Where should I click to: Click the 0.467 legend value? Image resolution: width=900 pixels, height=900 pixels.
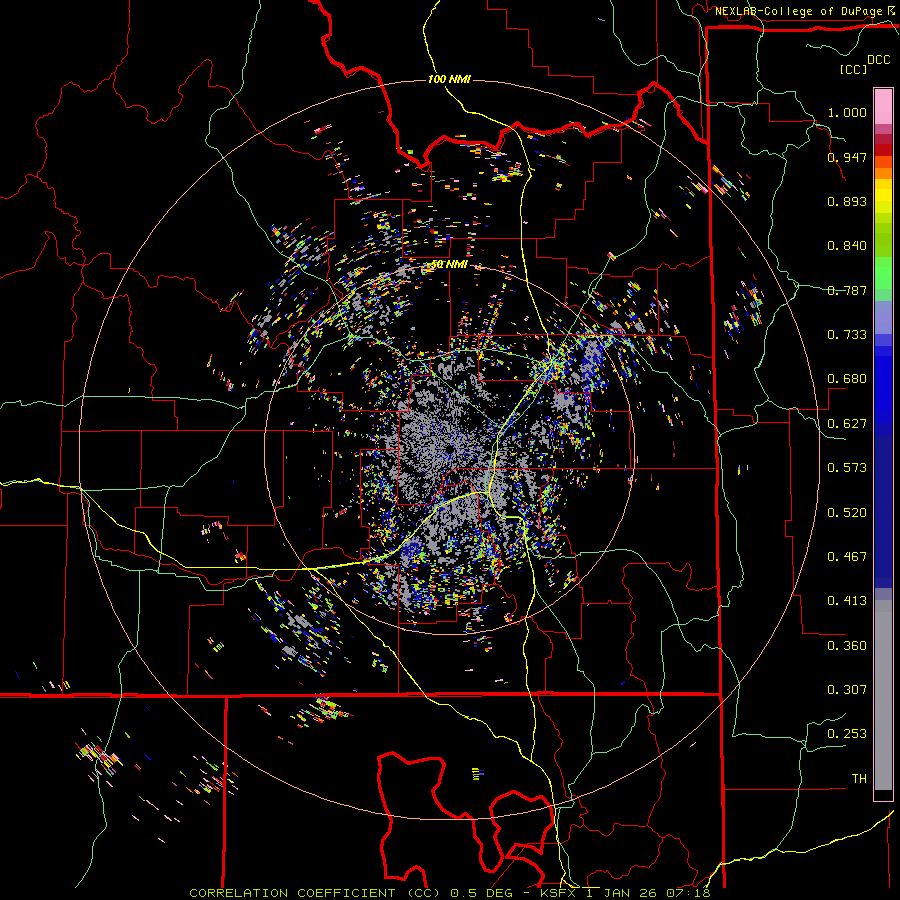[x=847, y=557]
